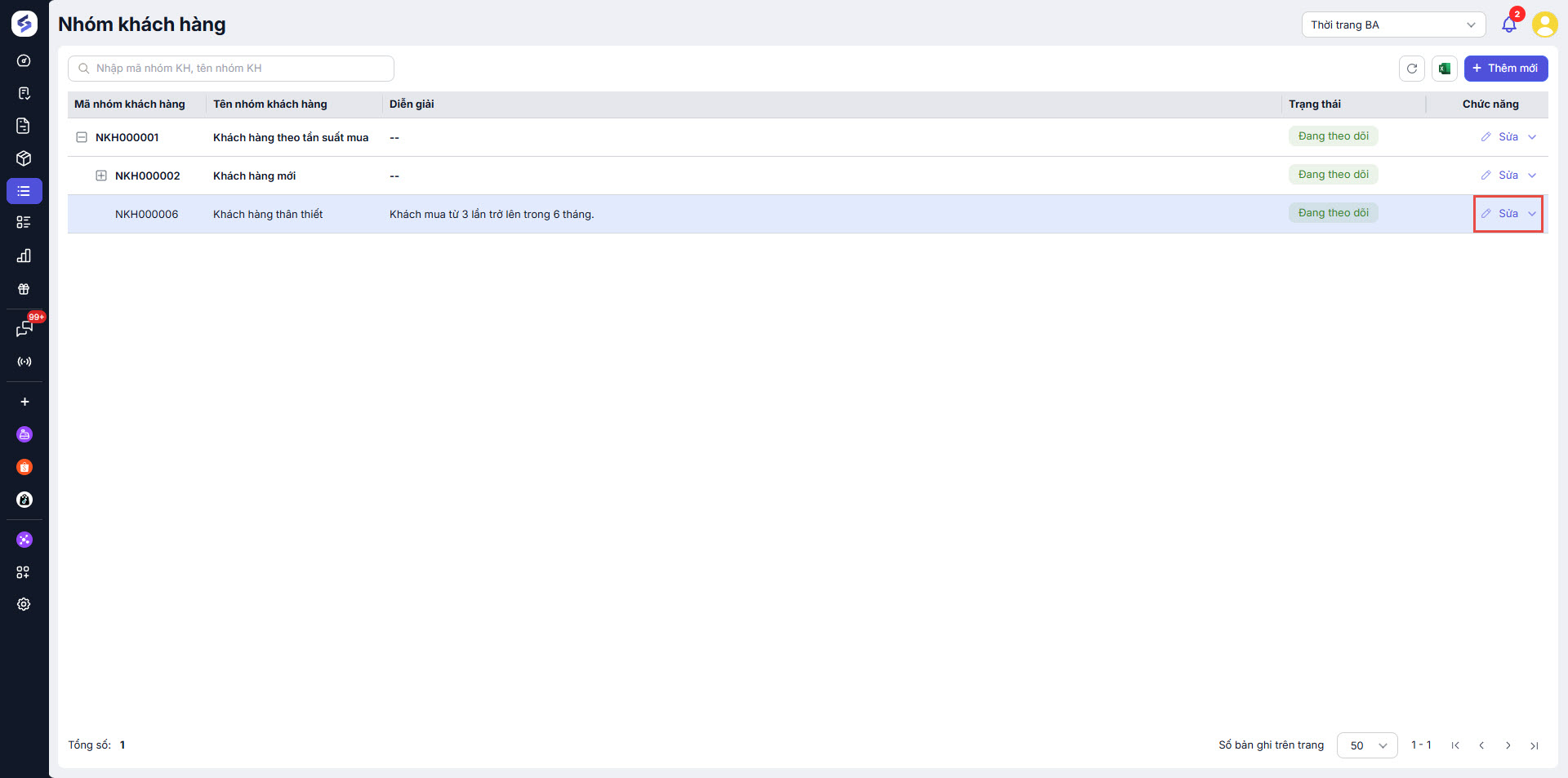Click the status badge in NKH000006 row
Screen dimensions: 1568x778
tap(1334, 213)
